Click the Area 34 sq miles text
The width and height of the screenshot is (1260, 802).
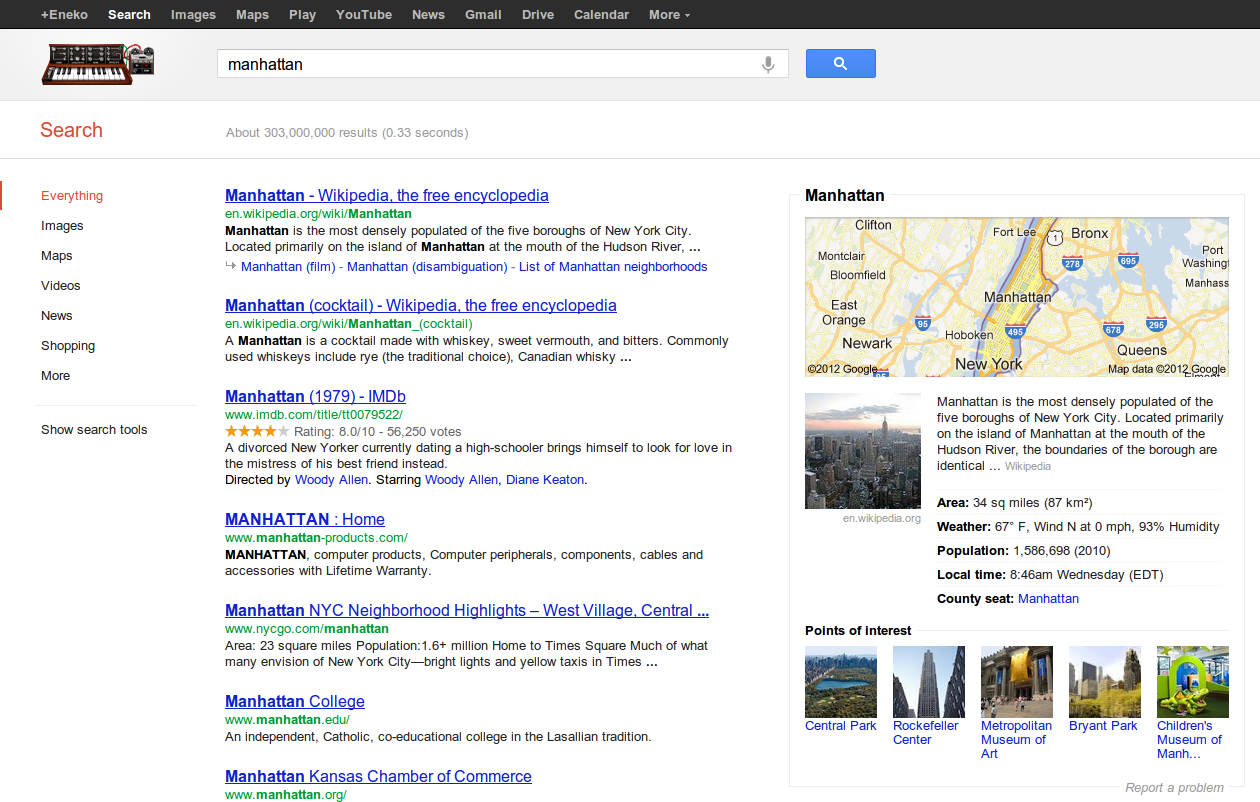pos(1014,503)
